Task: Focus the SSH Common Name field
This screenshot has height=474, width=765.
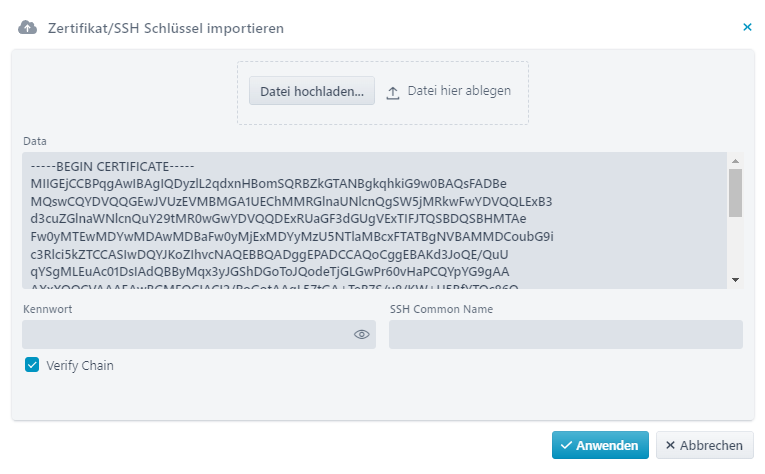Action: [565, 335]
